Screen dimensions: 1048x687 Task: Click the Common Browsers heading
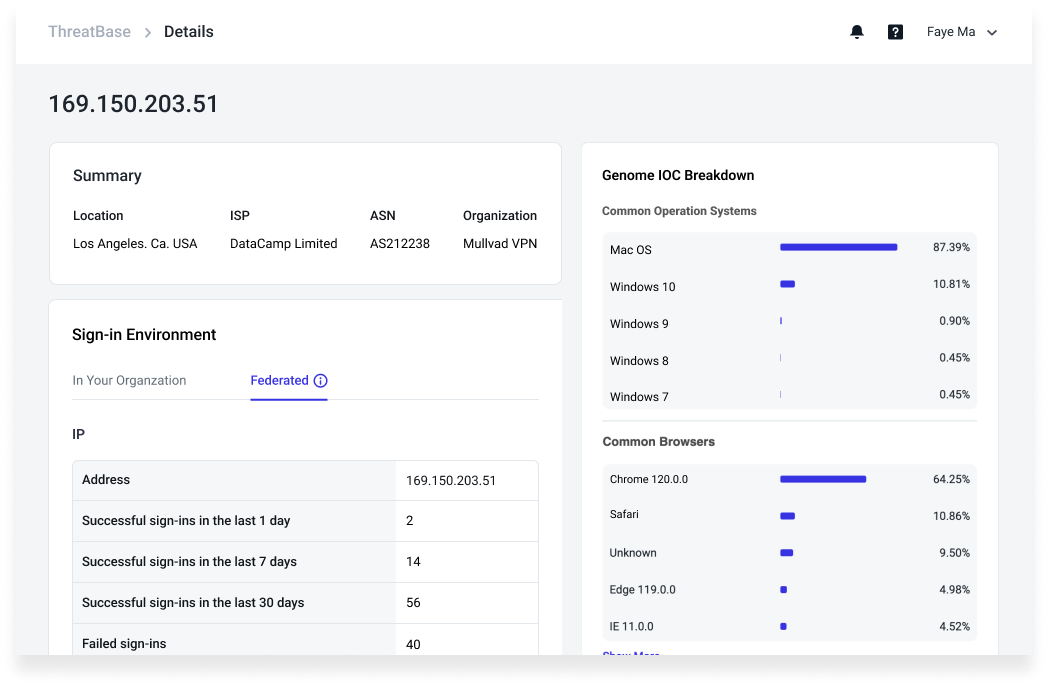(658, 442)
